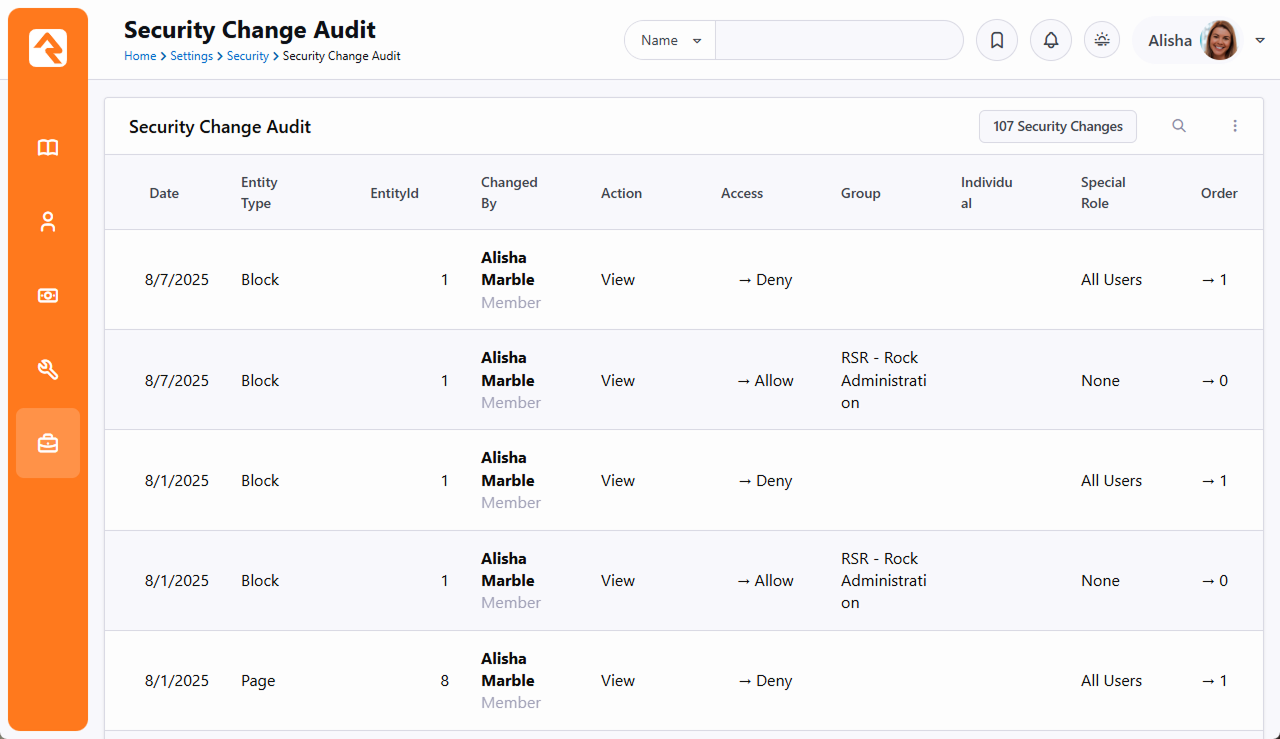
Task: Sort by the Date column header
Action: tap(164, 193)
